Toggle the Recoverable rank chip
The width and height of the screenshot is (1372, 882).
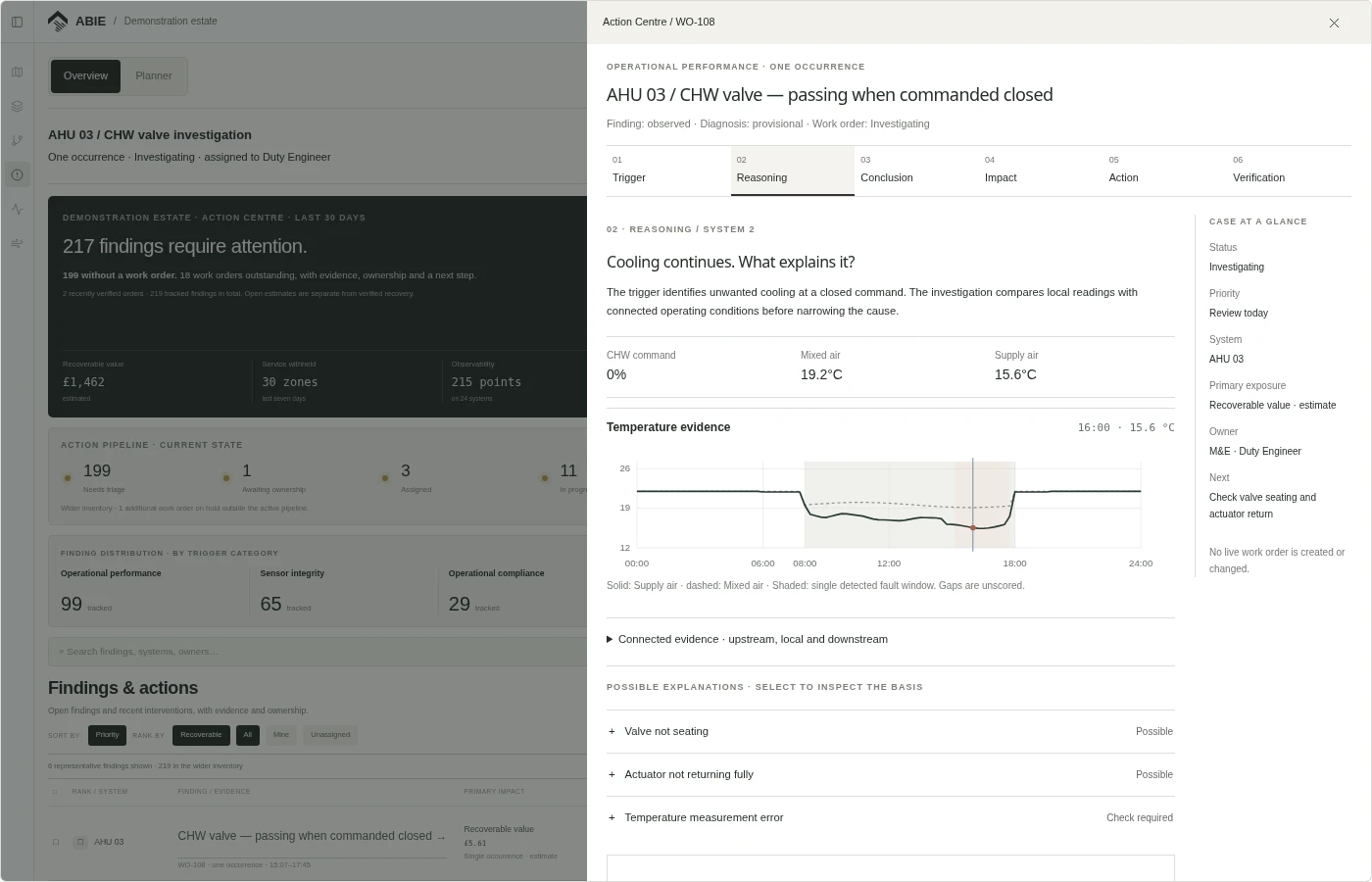[x=201, y=735]
